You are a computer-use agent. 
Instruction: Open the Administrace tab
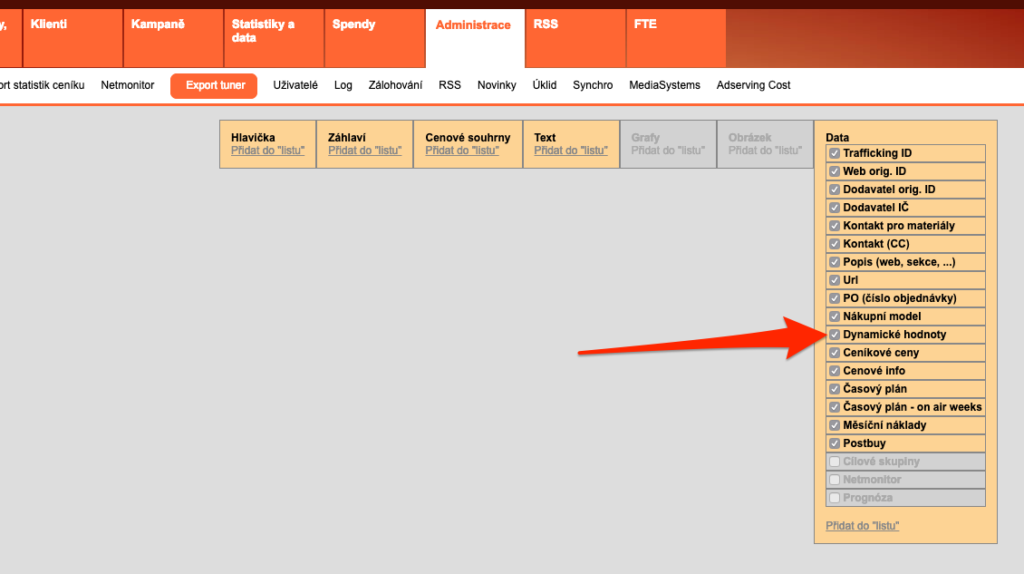473,26
